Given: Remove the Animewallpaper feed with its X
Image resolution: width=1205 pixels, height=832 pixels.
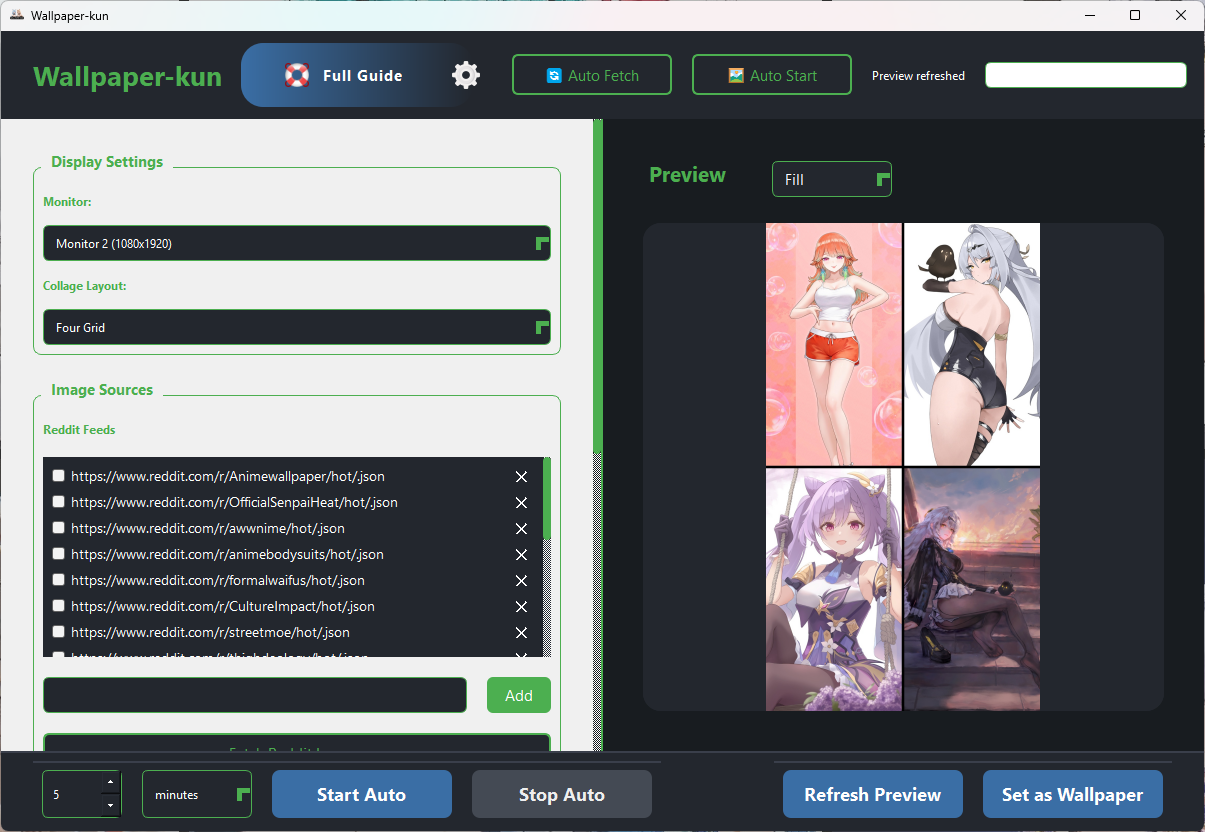Looking at the screenshot, I should tap(521, 477).
